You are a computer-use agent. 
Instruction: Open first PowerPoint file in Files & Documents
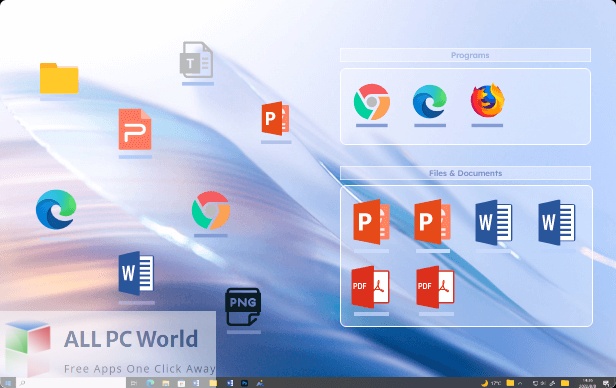[x=371, y=221]
